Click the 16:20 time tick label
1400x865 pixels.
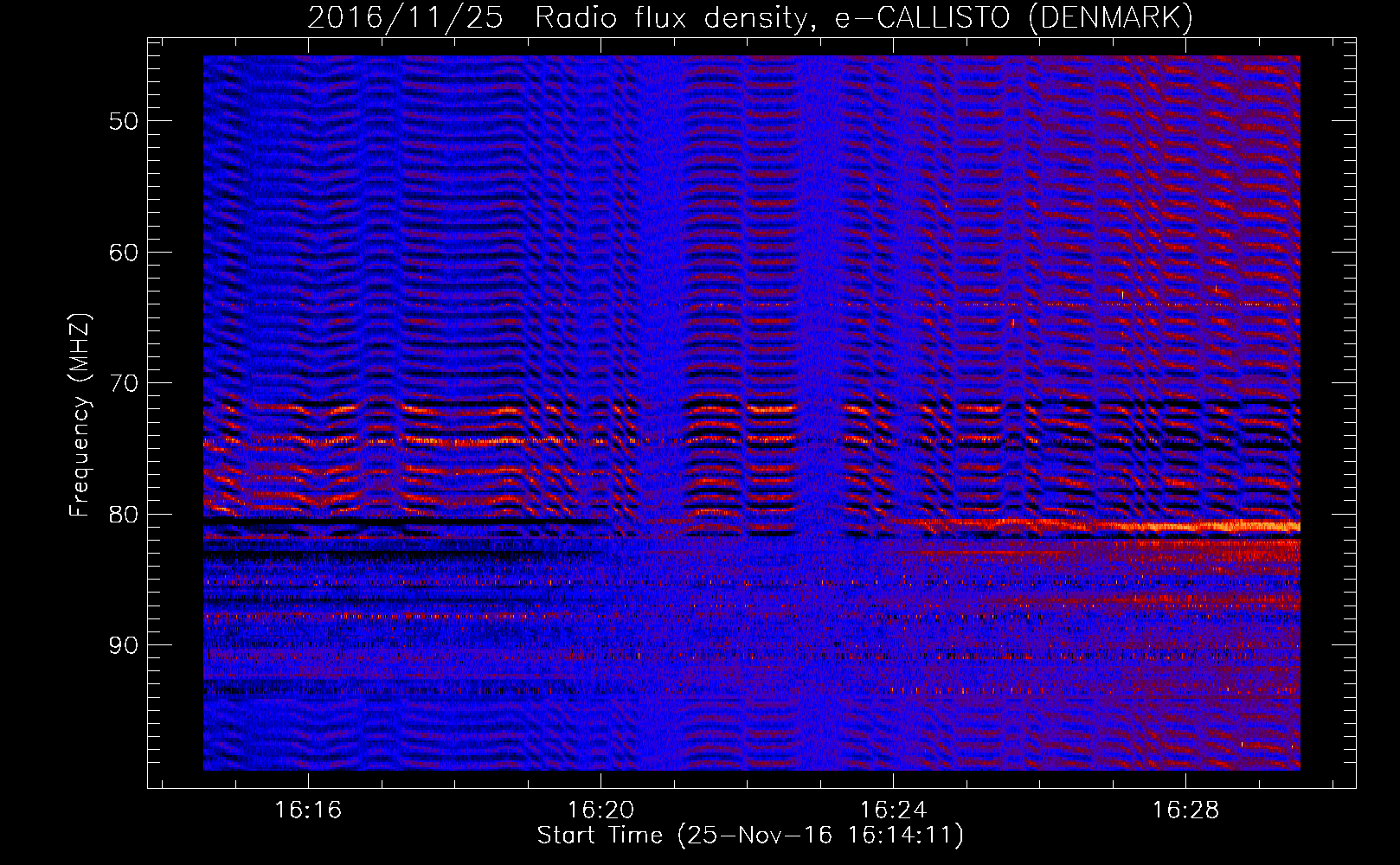point(600,811)
